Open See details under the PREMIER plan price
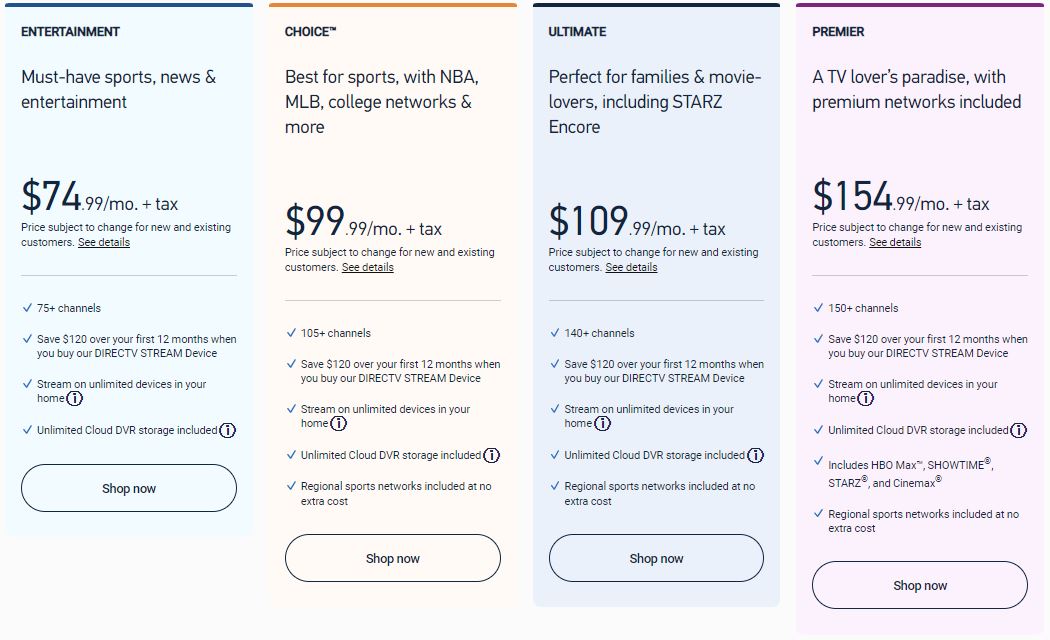The image size is (1050, 640). [x=894, y=242]
